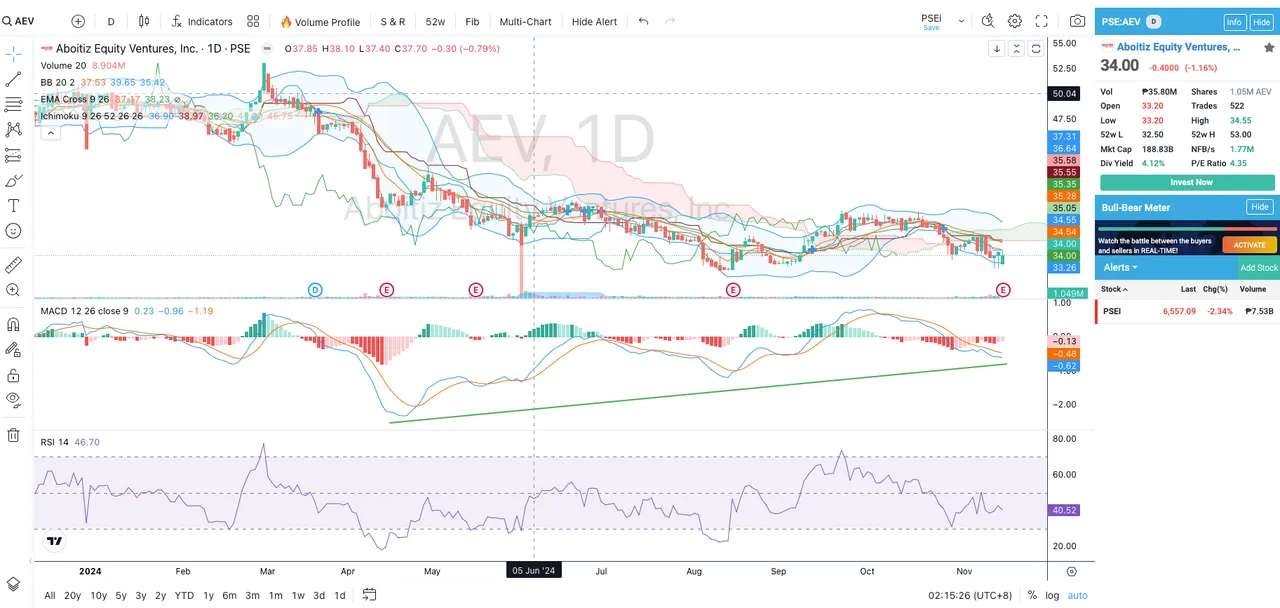Viewport: 1280px width, 608px height.
Task: Sort watchlist by Stock column header
Action: coord(1114,289)
